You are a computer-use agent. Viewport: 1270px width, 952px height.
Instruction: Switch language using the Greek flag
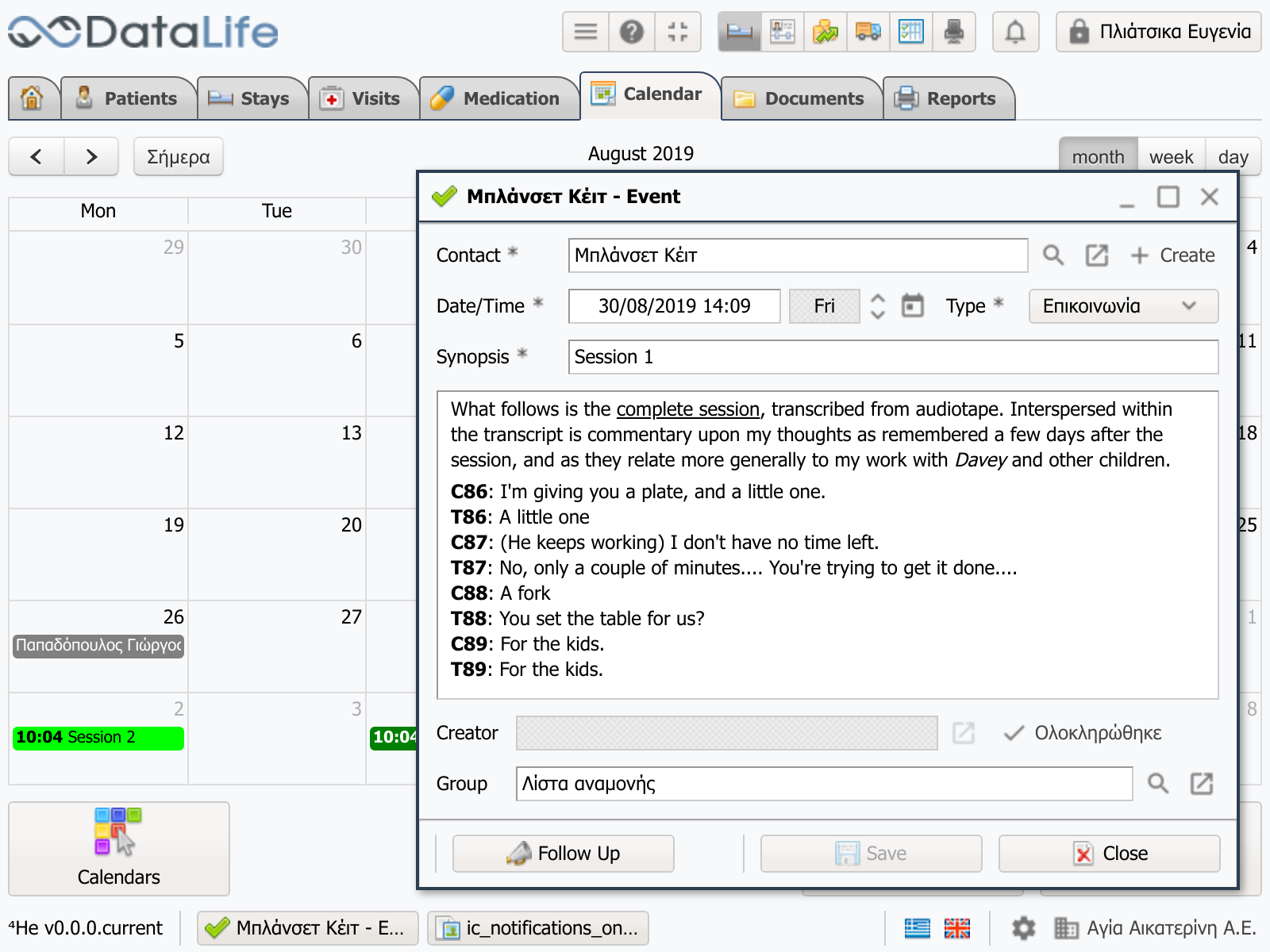[917, 927]
